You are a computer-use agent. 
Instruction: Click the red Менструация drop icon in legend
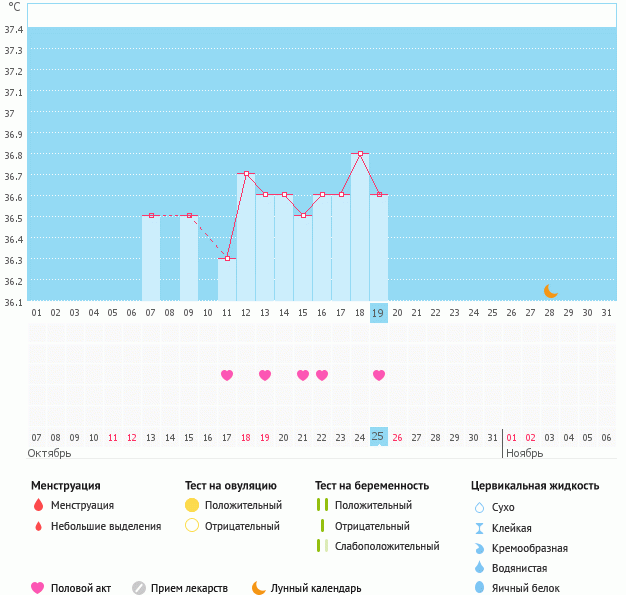(x=38, y=506)
